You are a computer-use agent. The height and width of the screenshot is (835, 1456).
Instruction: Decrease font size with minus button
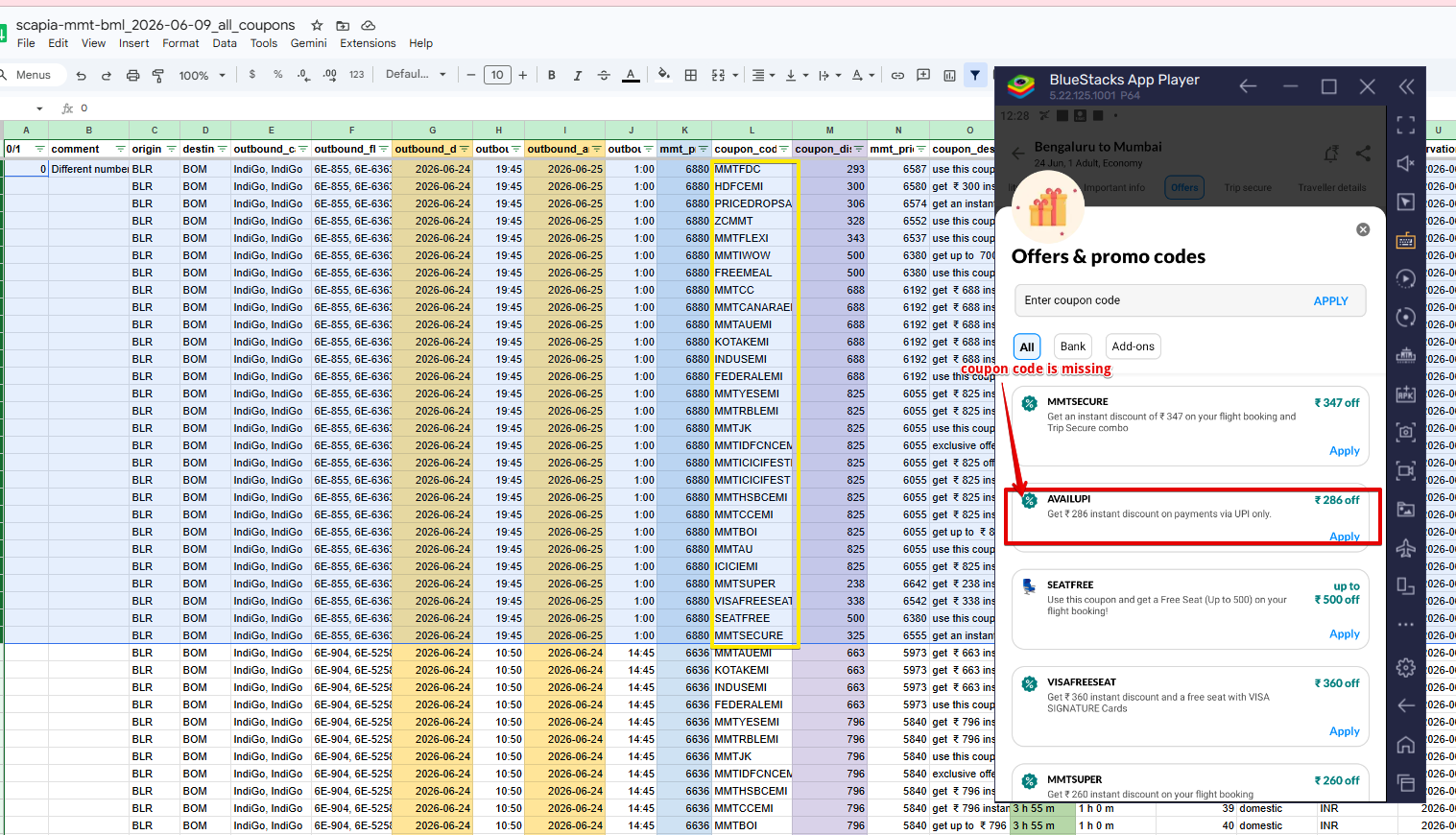coord(471,75)
